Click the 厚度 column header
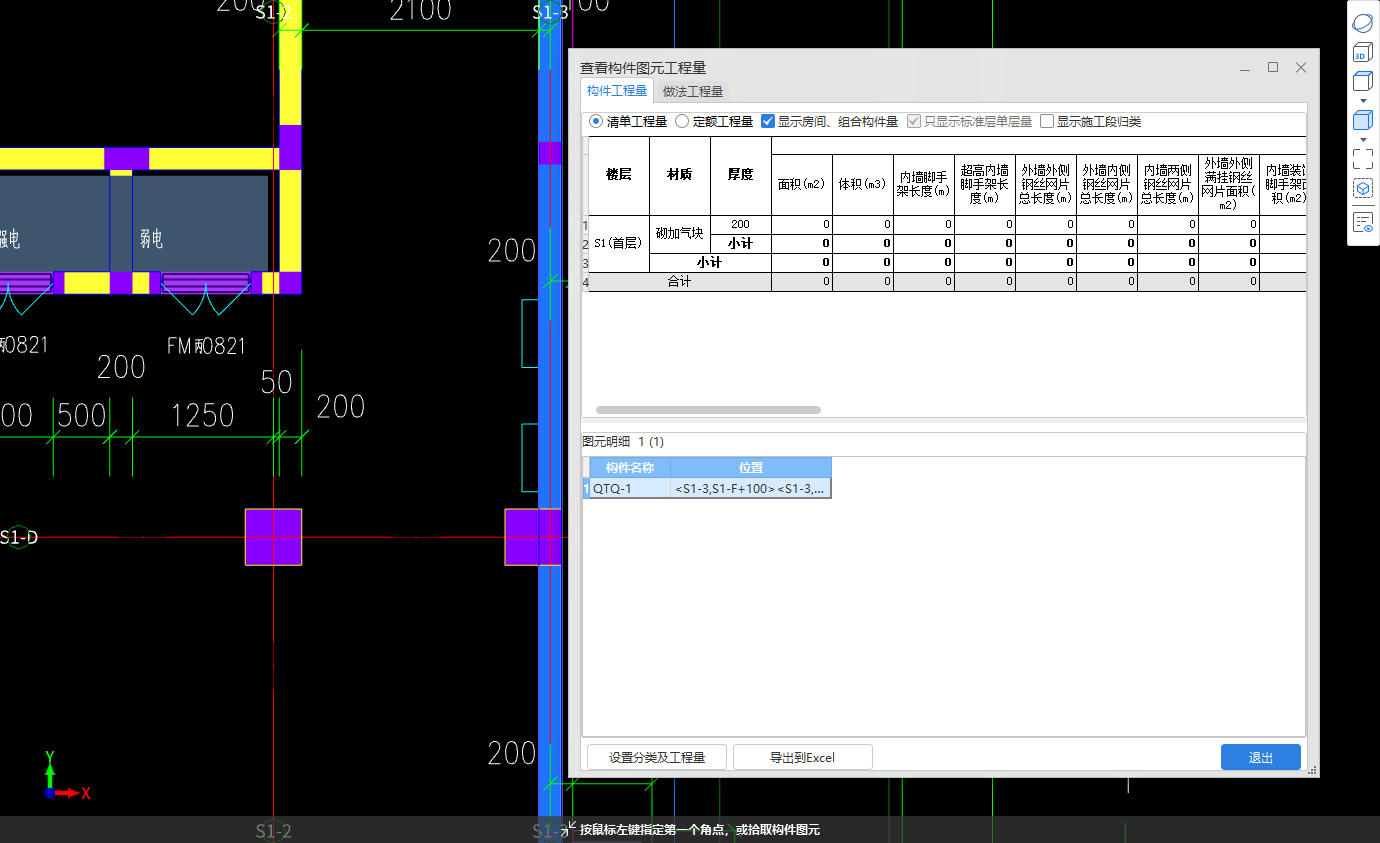The width and height of the screenshot is (1380, 843). (741, 175)
